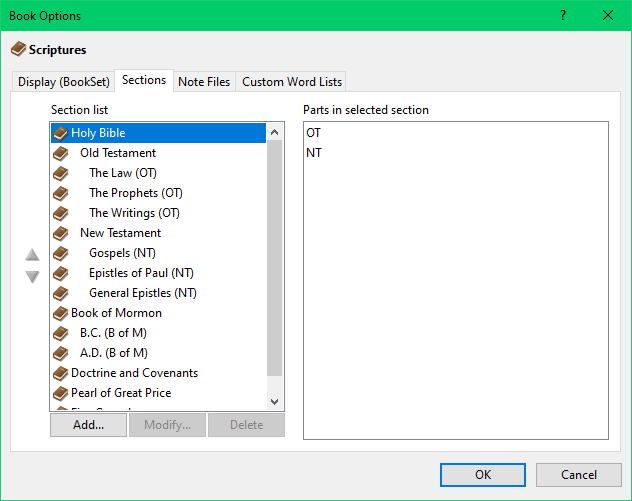Select The Law (OT) section
Image resolution: width=632 pixels, height=501 pixels.
coord(158,173)
